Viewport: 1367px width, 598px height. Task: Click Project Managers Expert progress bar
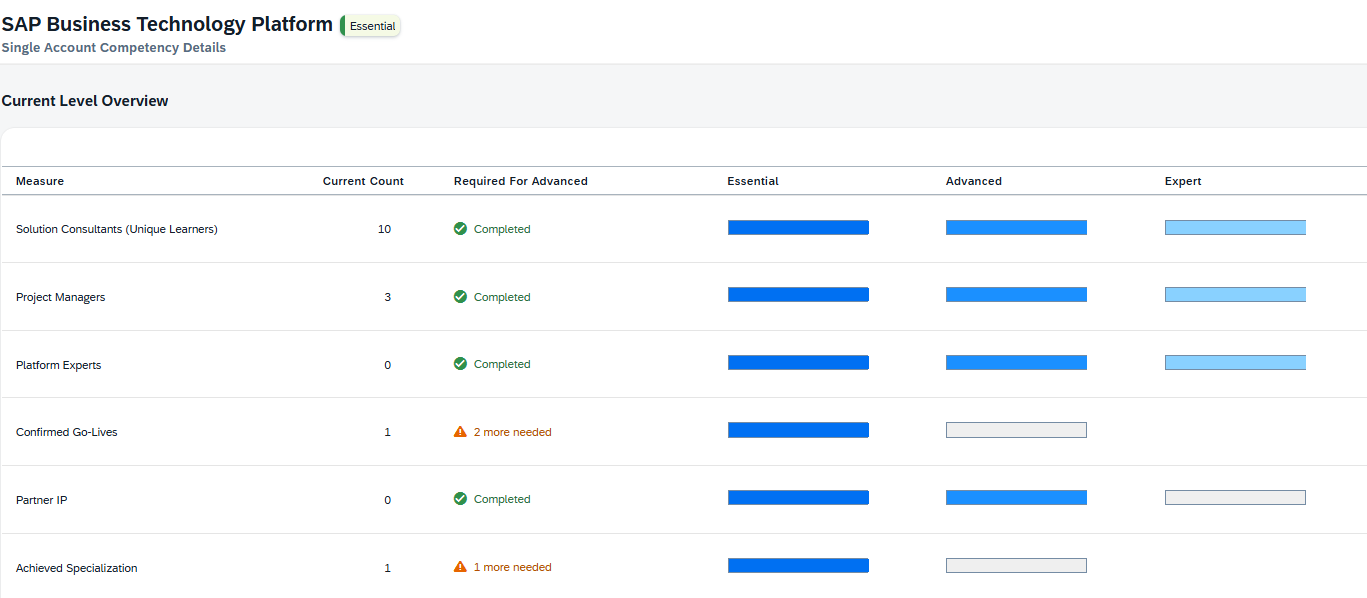point(1235,295)
